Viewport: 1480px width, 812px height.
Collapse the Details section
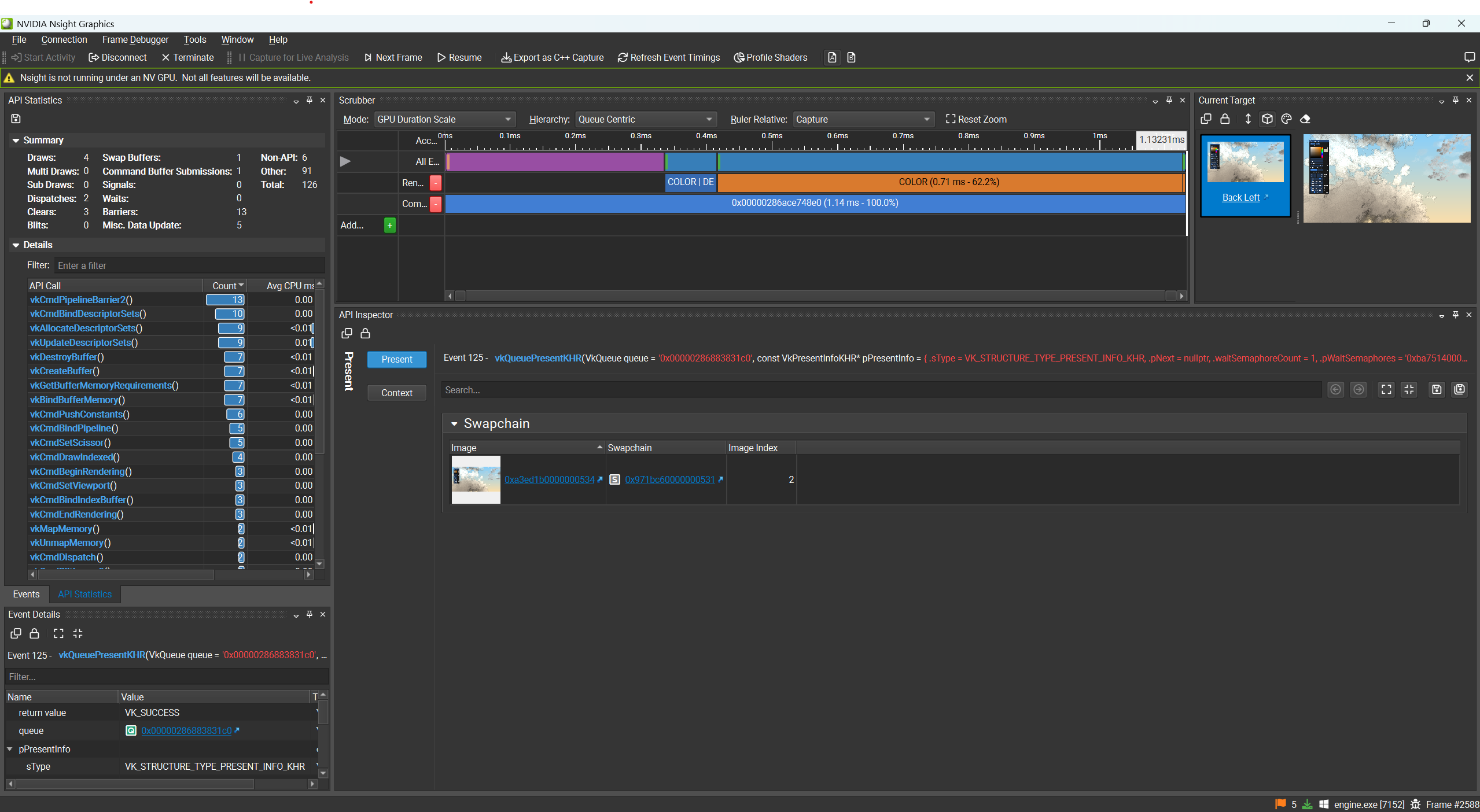tap(16, 245)
